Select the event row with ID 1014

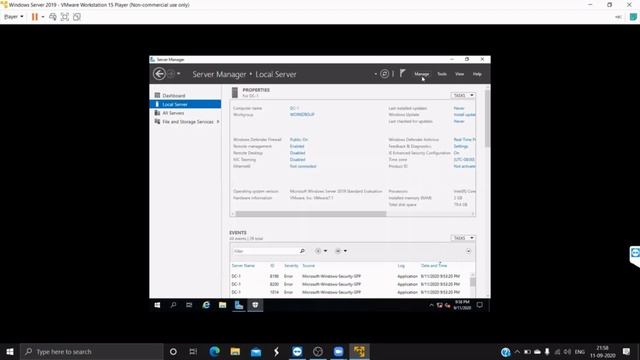[x=350, y=292]
